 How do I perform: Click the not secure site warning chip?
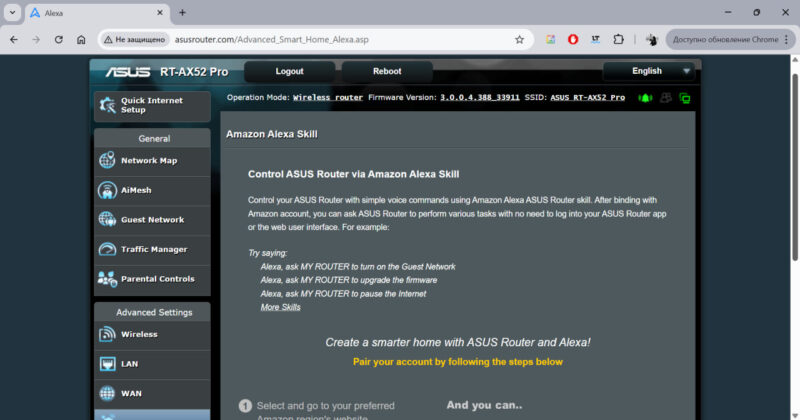135,39
